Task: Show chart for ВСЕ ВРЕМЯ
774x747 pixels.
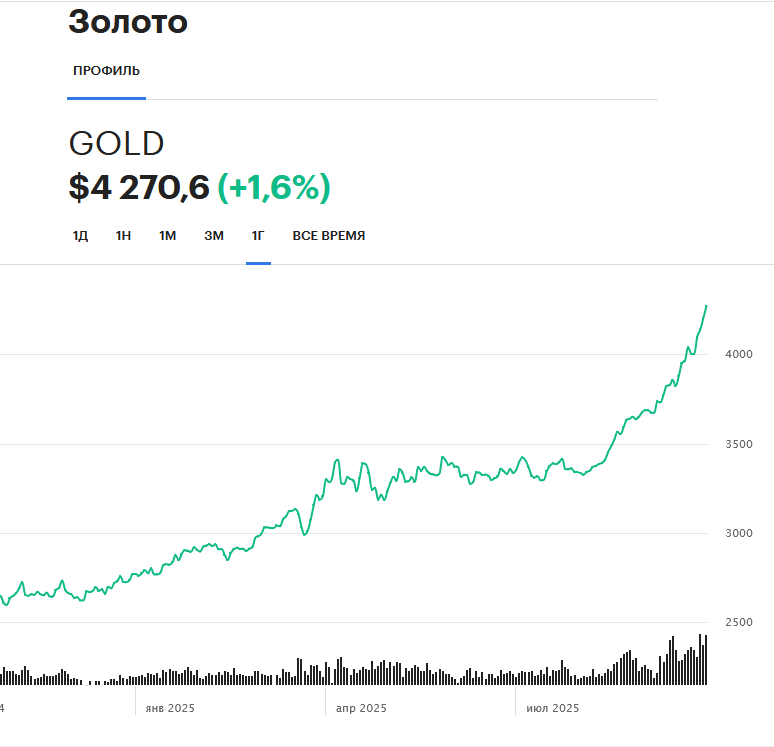Action: tap(328, 236)
